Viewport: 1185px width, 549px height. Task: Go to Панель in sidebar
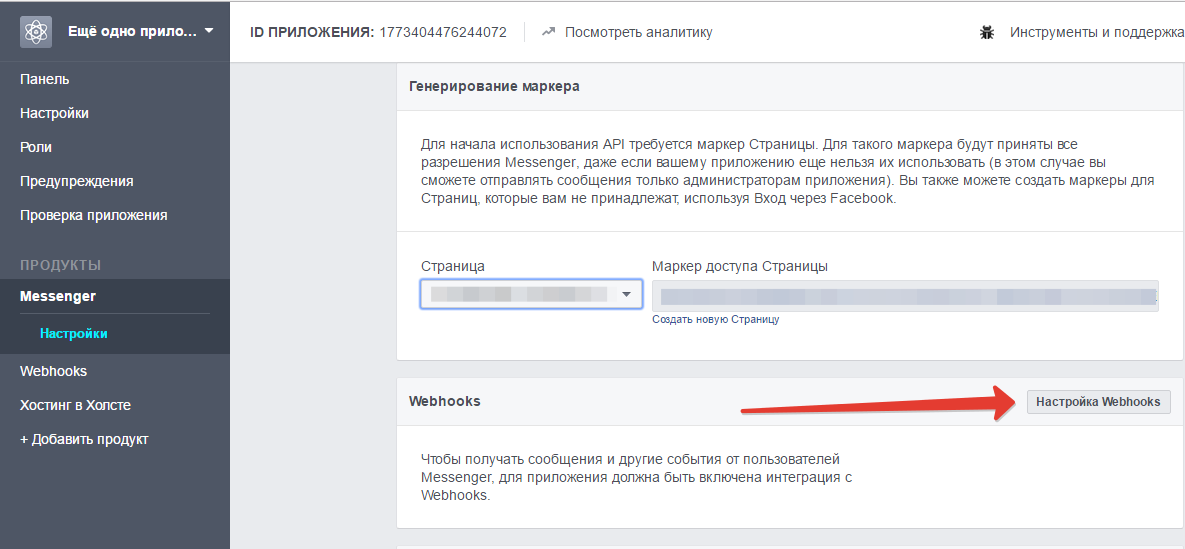pyautogui.click(x=45, y=79)
